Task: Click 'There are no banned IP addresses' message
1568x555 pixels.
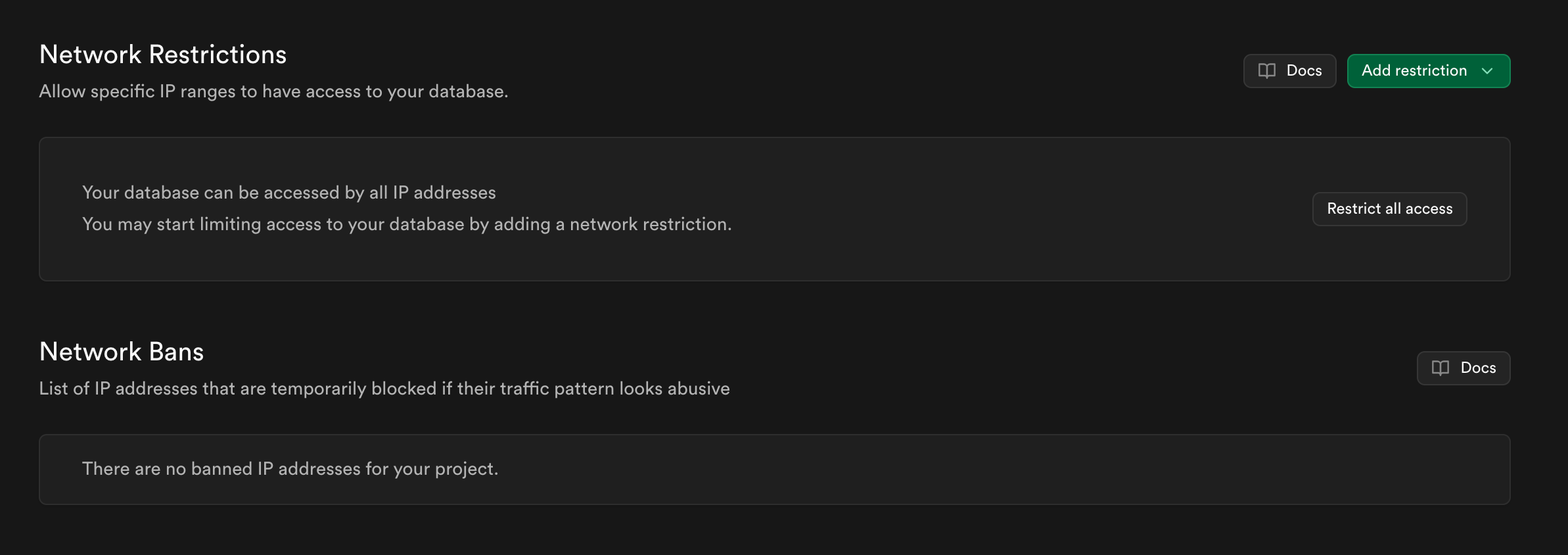Action: (x=290, y=469)
